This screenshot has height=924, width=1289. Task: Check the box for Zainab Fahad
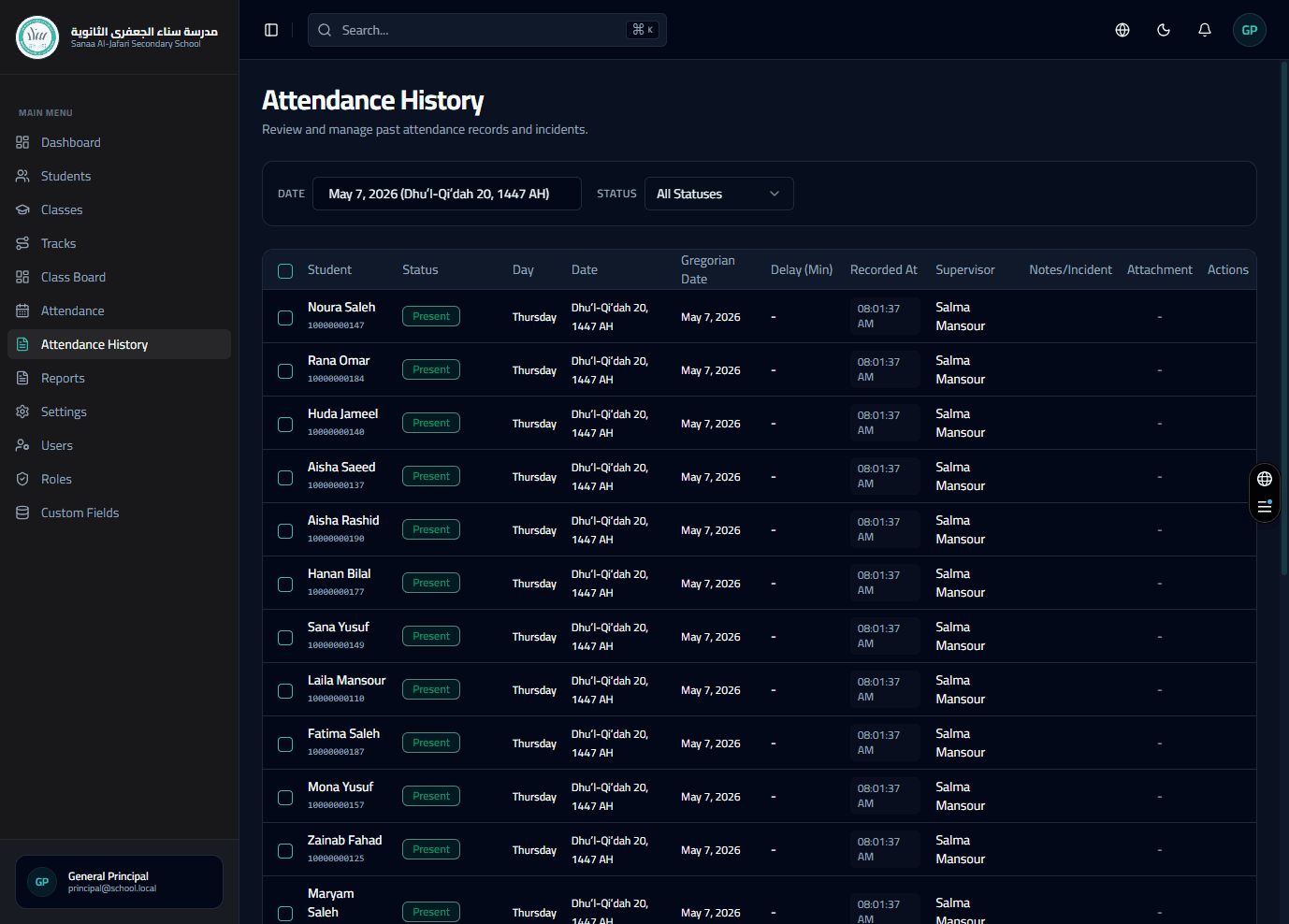[285, 851]
